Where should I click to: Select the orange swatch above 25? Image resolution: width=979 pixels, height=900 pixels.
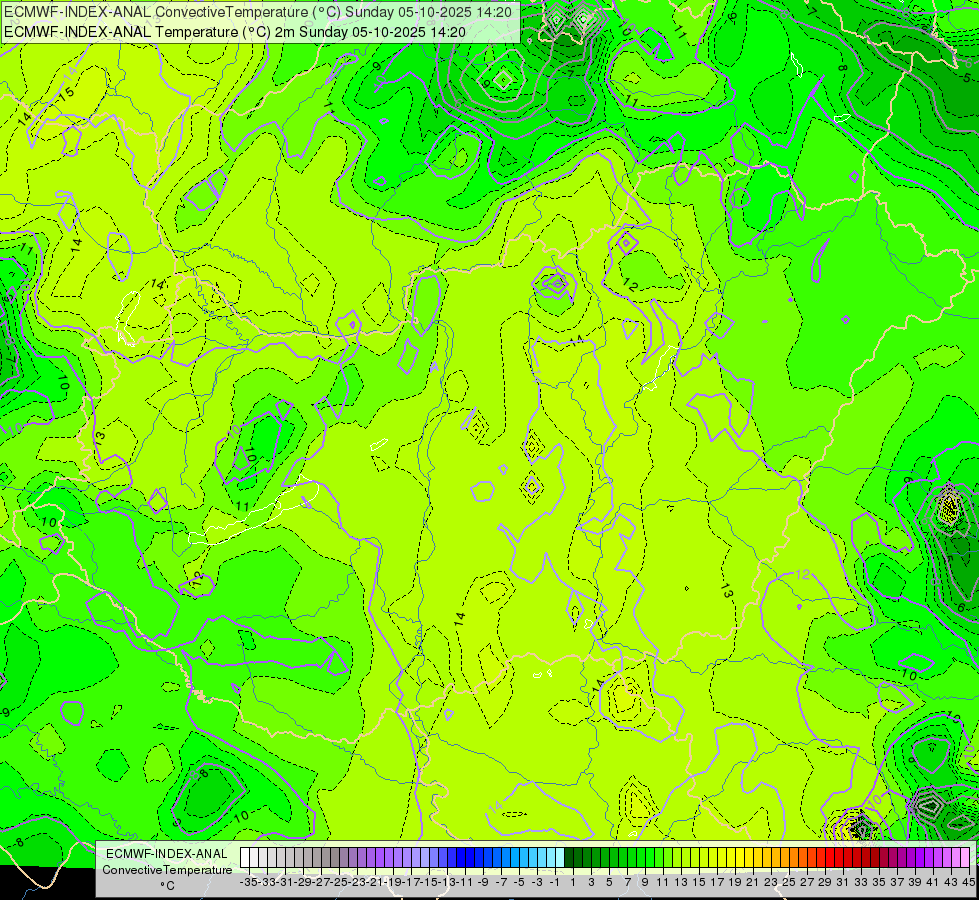[x=785, y=858]
